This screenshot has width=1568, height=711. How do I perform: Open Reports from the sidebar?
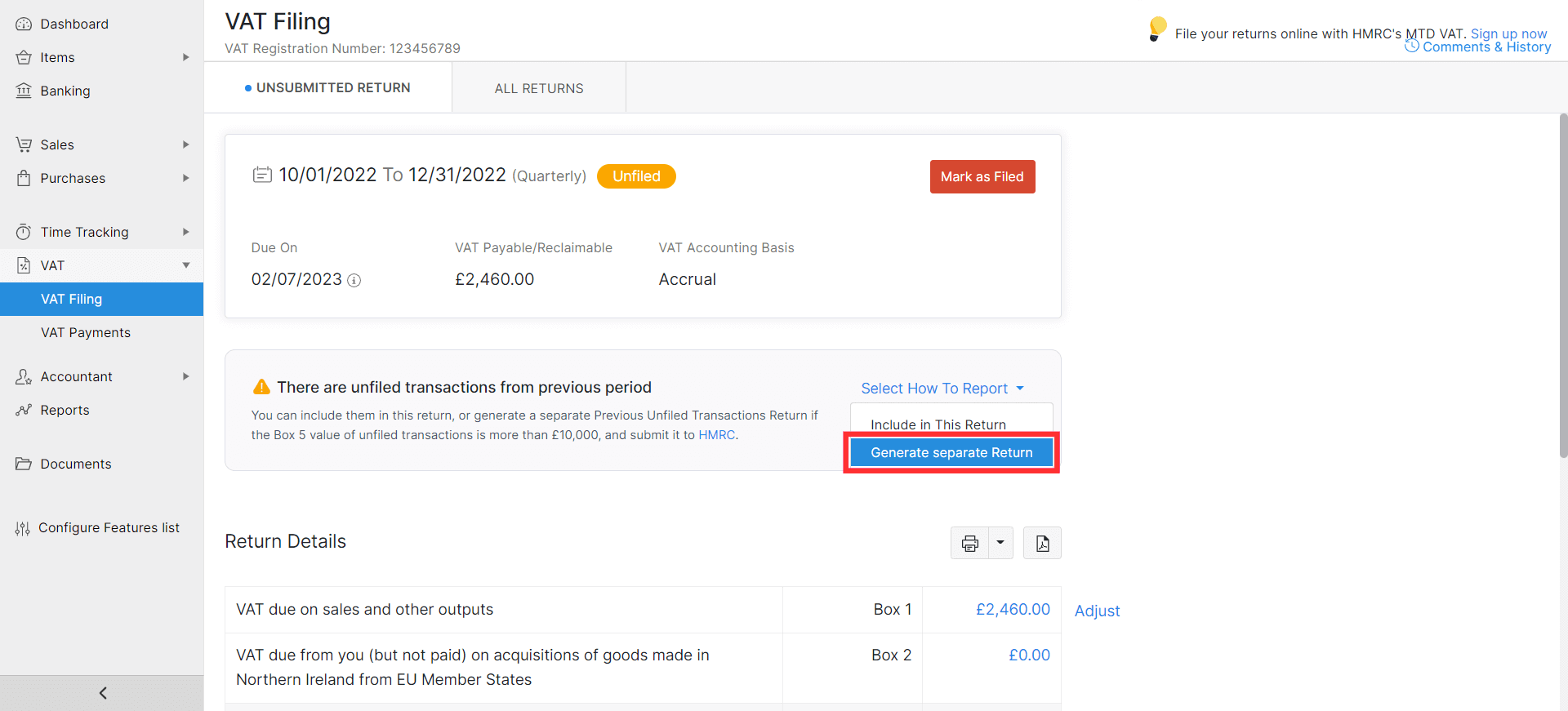point(65,410)
